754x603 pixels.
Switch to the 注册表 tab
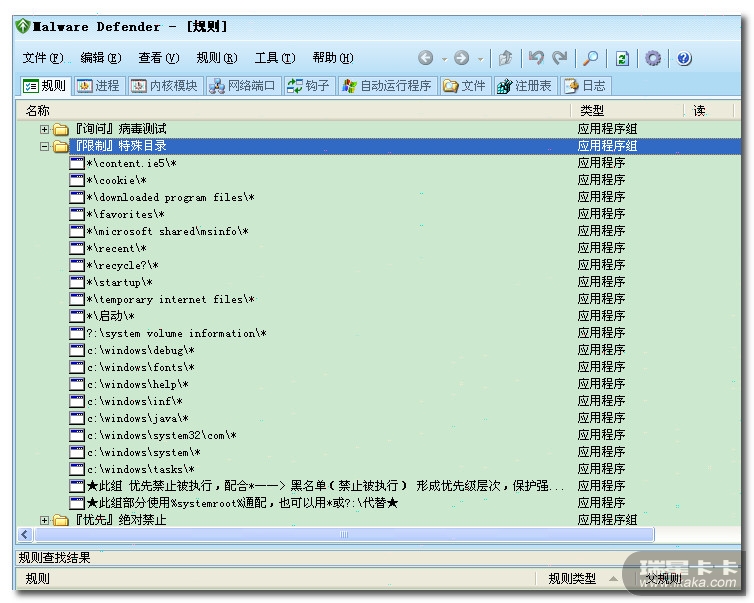pos(525,86)
